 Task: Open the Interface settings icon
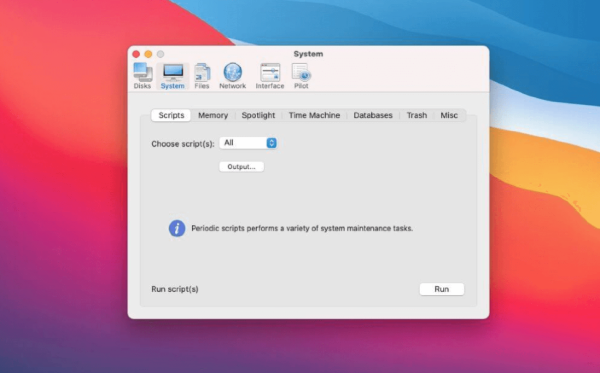(x=270, y=76)
